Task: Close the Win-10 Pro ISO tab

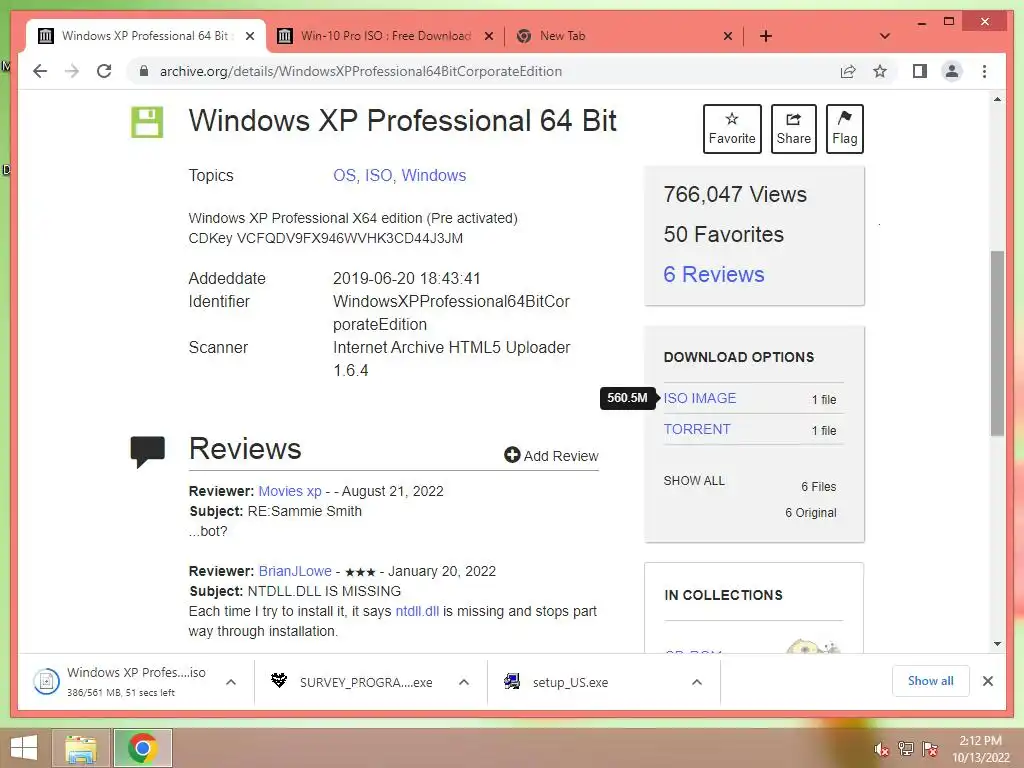Action: click(x=488, y=37)
